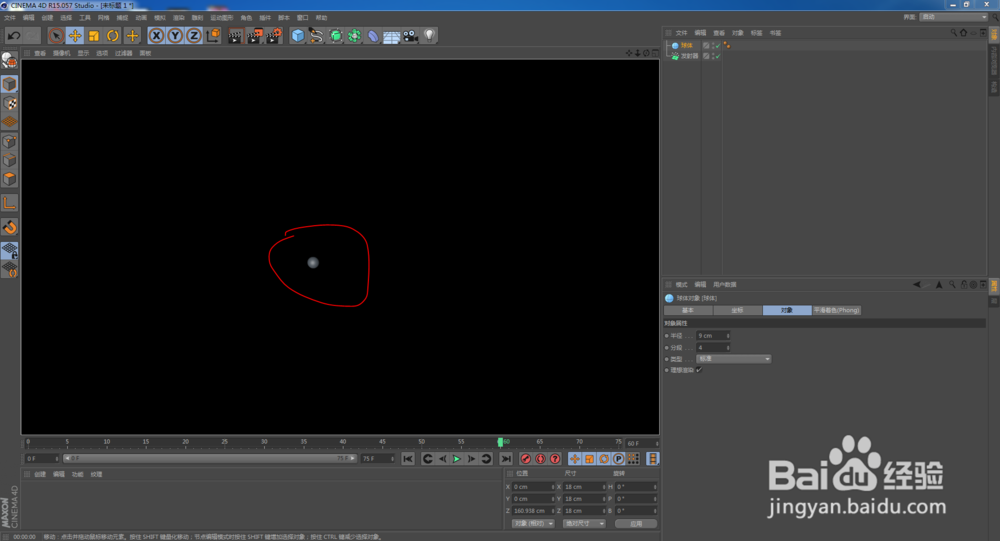The width and height of the screenshot is (1000, 541).
Task: Go to the end of animation
Action: point(506,459)
